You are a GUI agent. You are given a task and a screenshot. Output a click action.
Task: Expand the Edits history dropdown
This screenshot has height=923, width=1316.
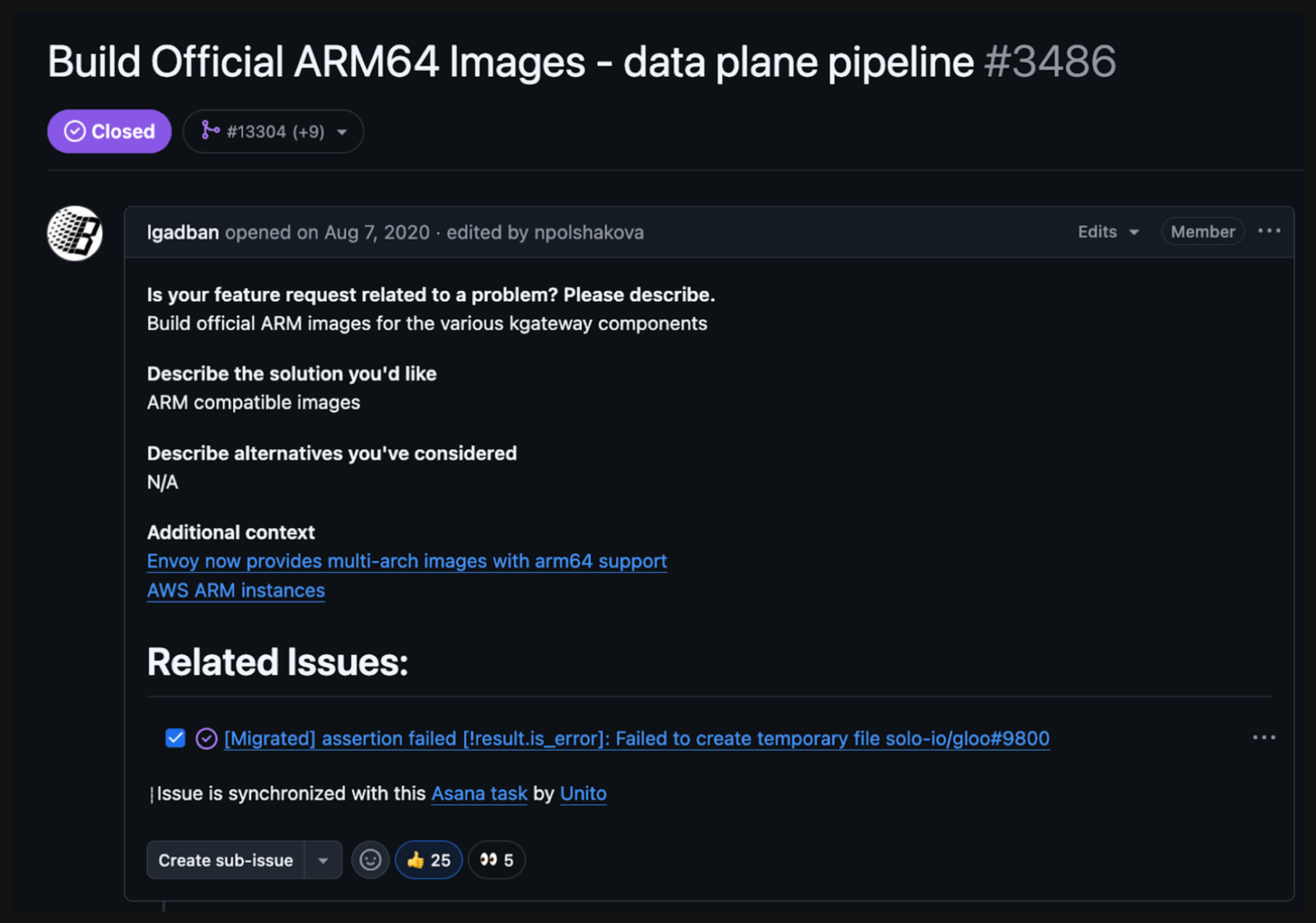click(x=1108, y=232)
